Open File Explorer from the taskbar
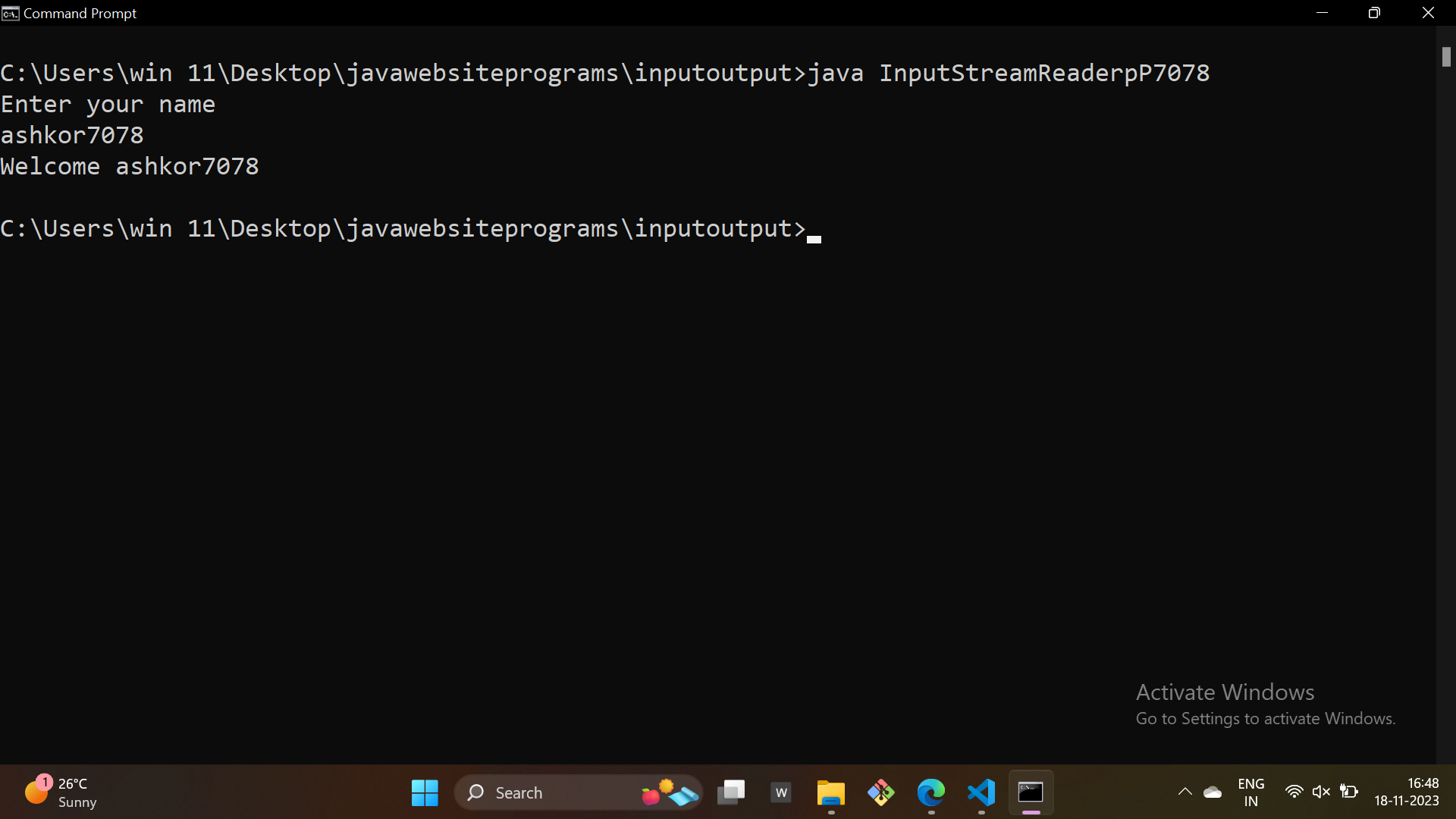 click(831, 792)
